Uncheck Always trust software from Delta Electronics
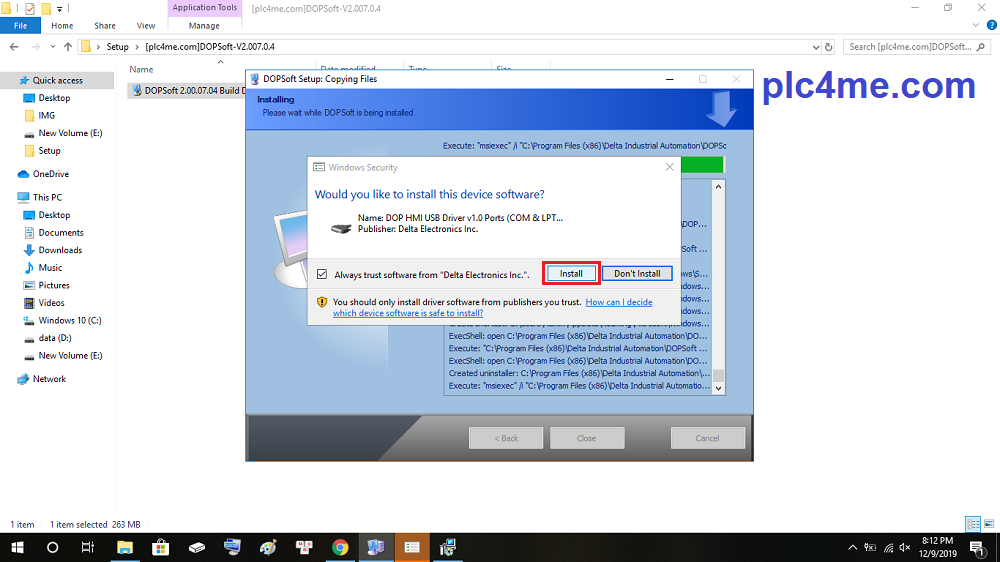The width and height of the screenshot is (1000, 562). pyautogui.click(x=321, y=274)
